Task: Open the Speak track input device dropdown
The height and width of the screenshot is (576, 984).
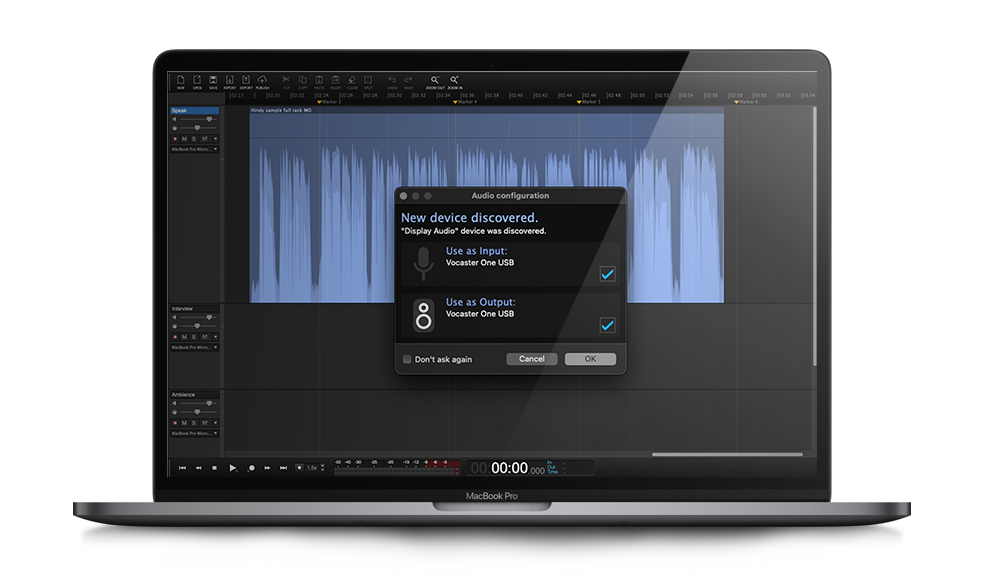Action: point(194,149)
